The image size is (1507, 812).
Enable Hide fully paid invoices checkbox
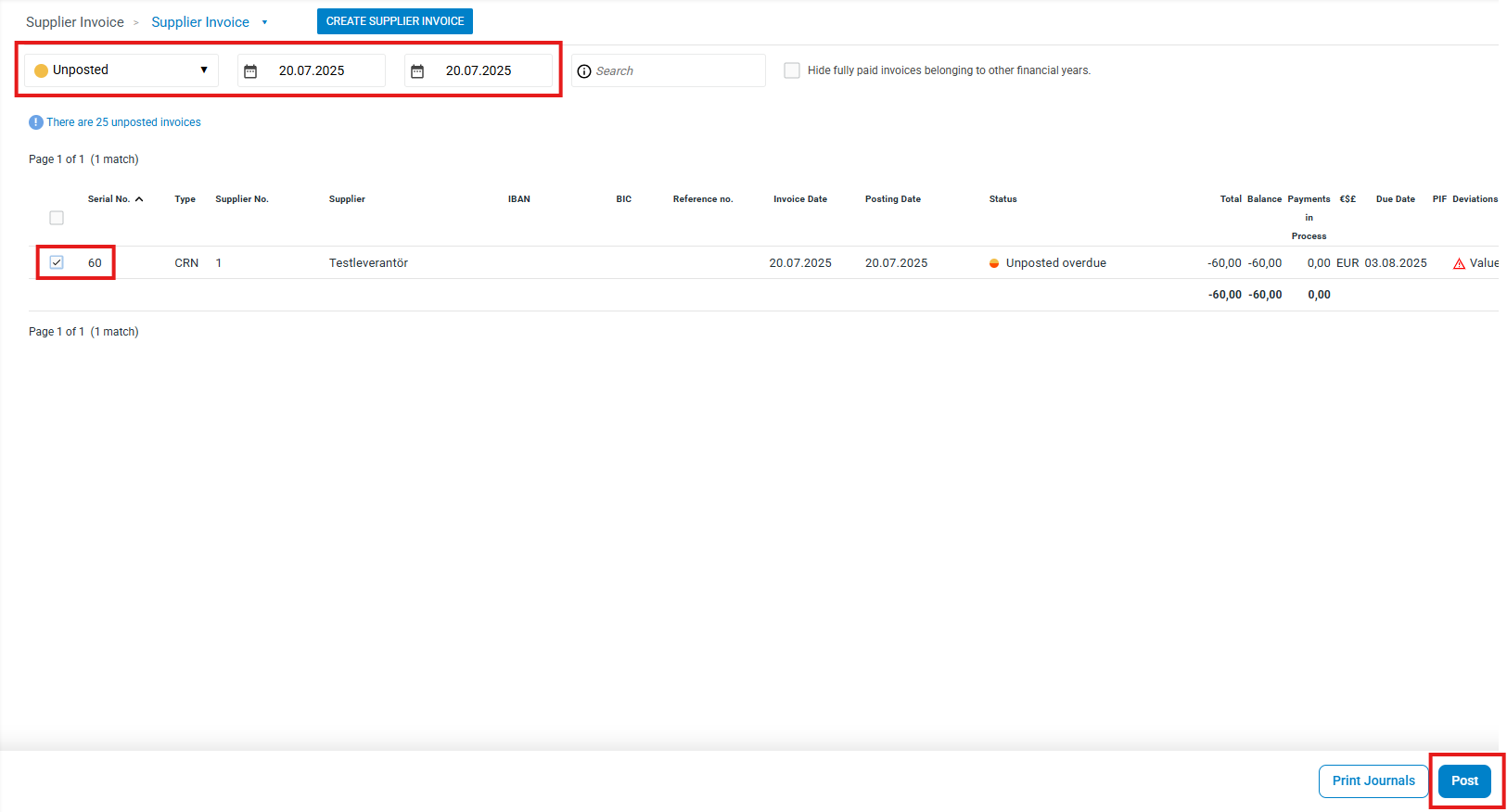(x=792, y=70)
